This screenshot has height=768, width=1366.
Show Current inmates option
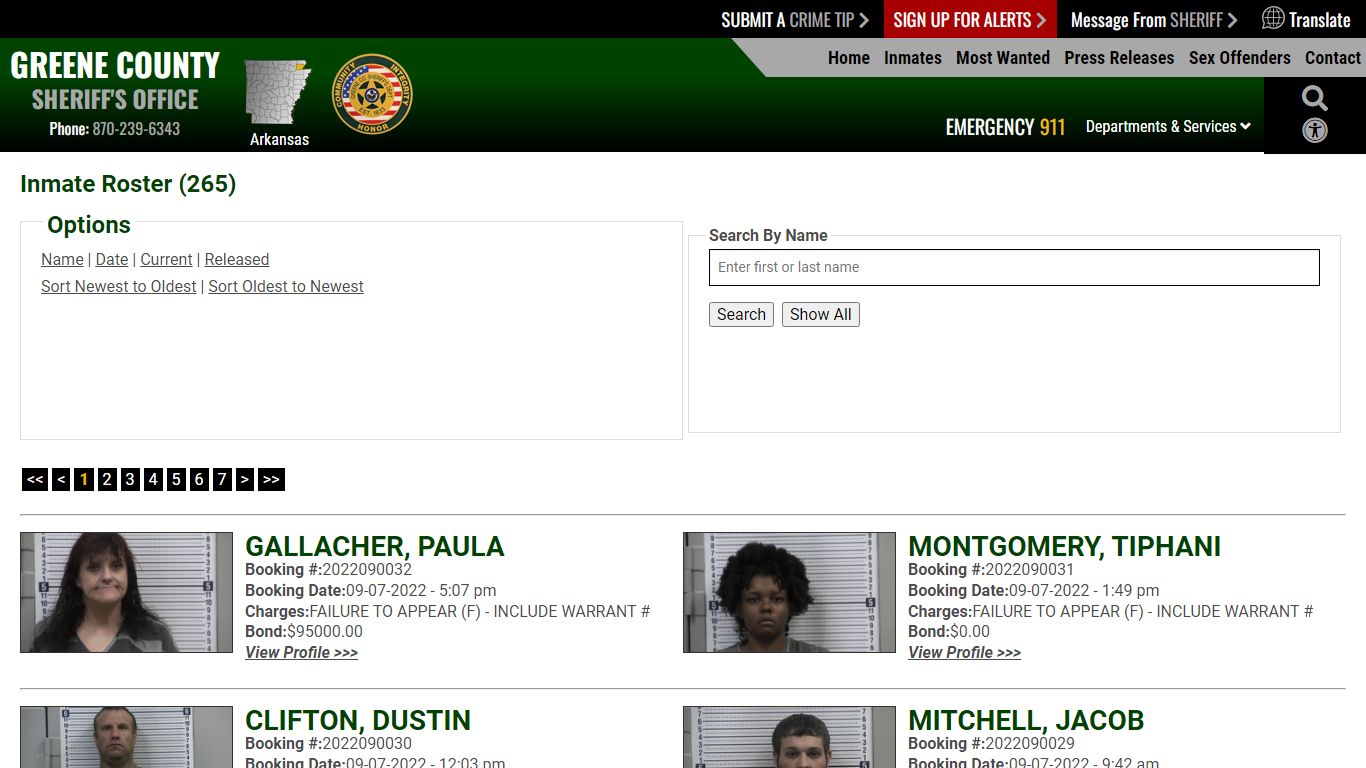click(x=166, y=259)
